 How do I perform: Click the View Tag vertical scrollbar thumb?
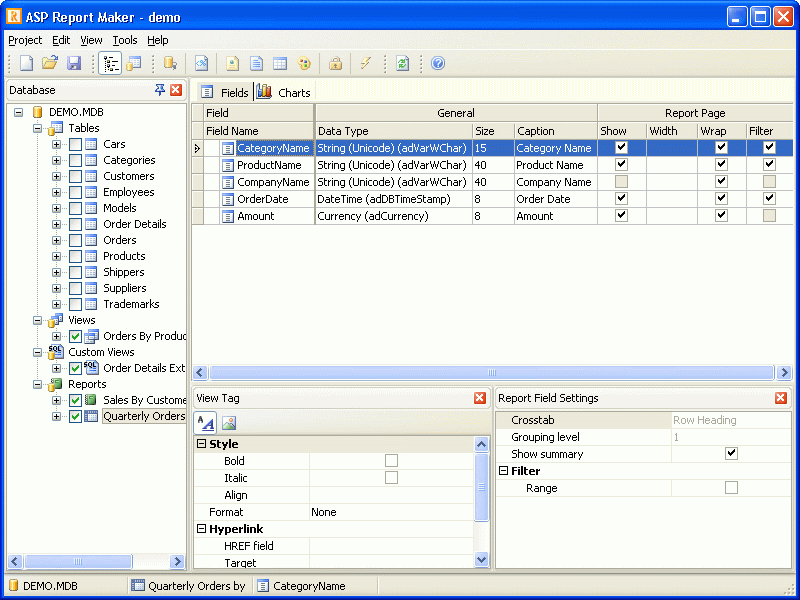tap(481, 487)
